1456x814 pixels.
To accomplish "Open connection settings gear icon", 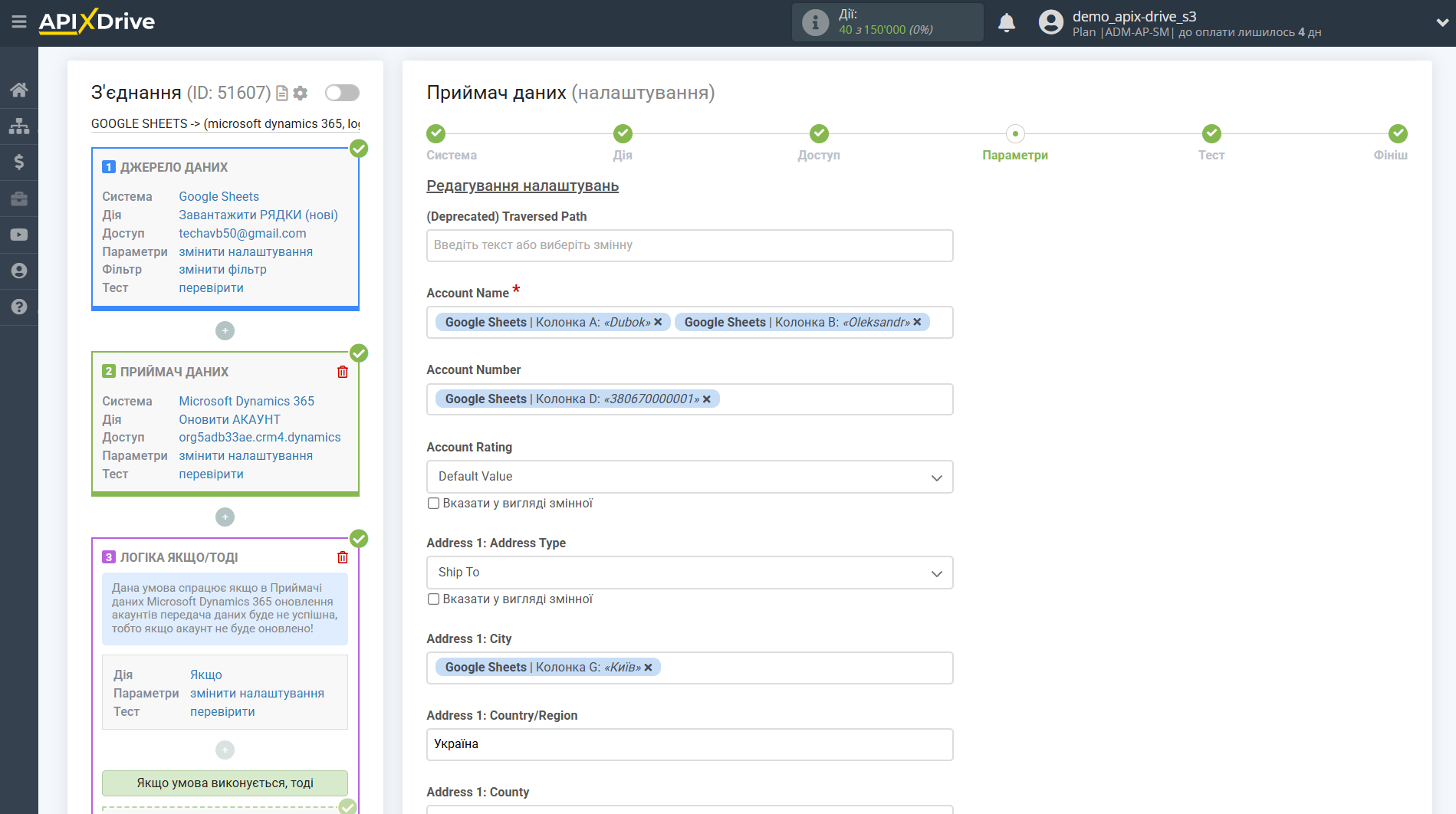I will click(x=301, y=93).
